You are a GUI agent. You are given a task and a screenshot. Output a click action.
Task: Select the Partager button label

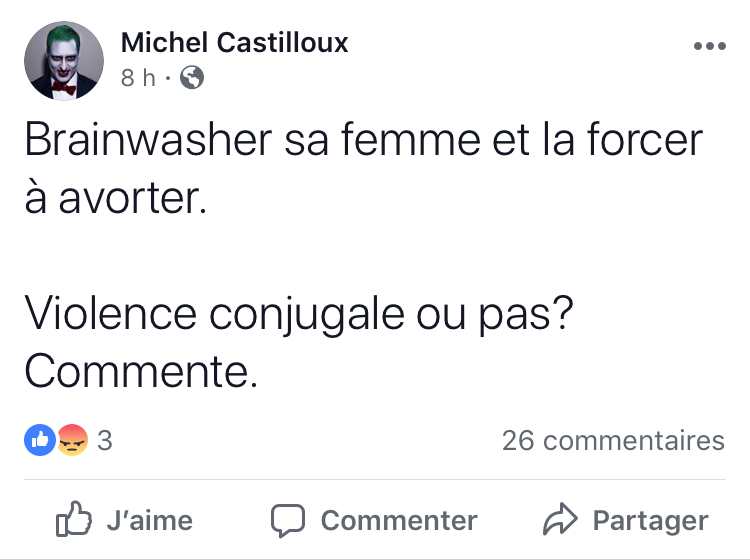click(x=651, y=521)
